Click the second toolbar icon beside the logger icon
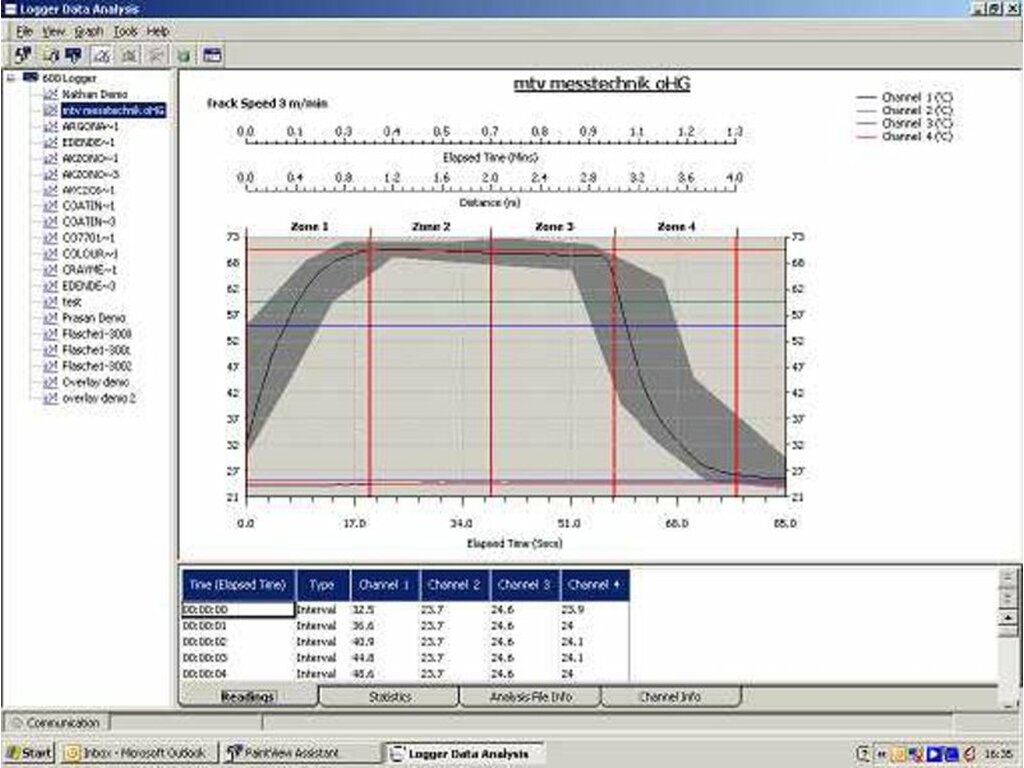Viewport: 1024px width, 768px height. point(50,56)
